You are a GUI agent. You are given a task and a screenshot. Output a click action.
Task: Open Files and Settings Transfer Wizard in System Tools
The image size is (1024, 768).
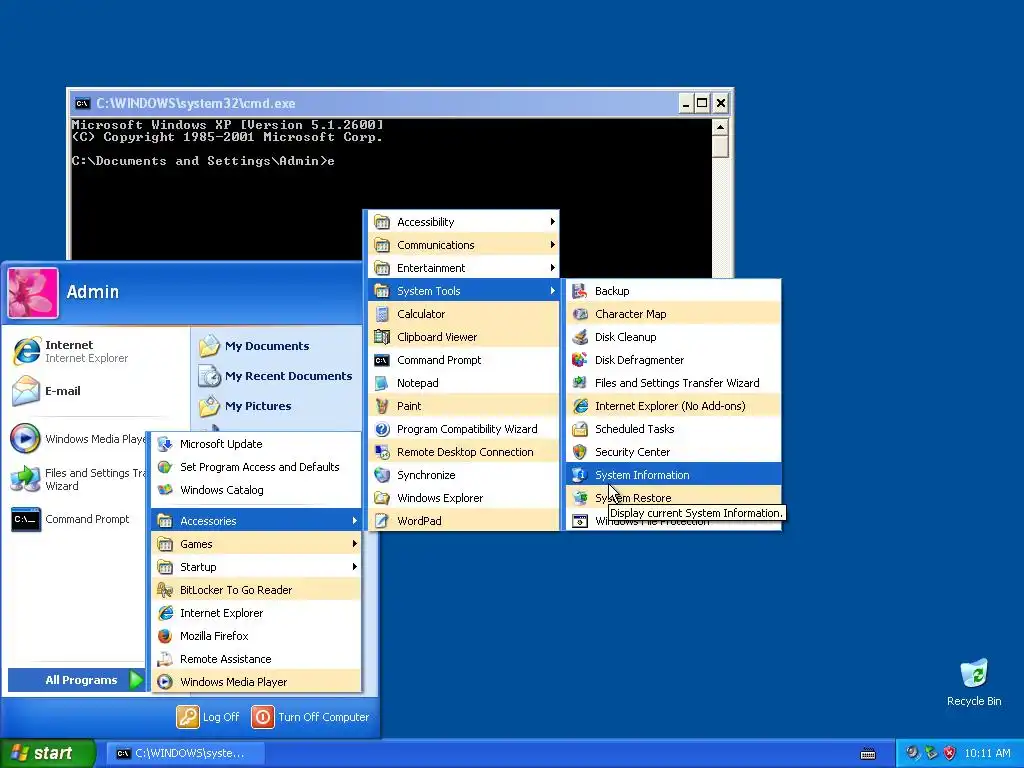tap(673, 383)
